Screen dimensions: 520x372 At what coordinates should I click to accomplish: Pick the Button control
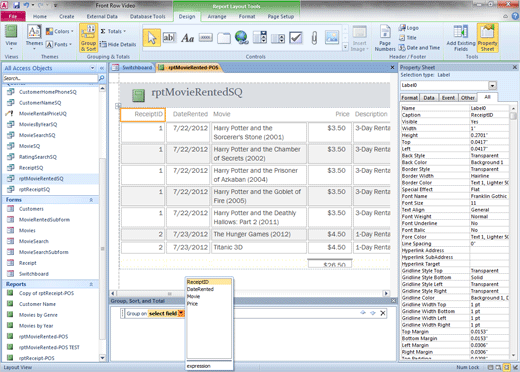pos(205,38)
